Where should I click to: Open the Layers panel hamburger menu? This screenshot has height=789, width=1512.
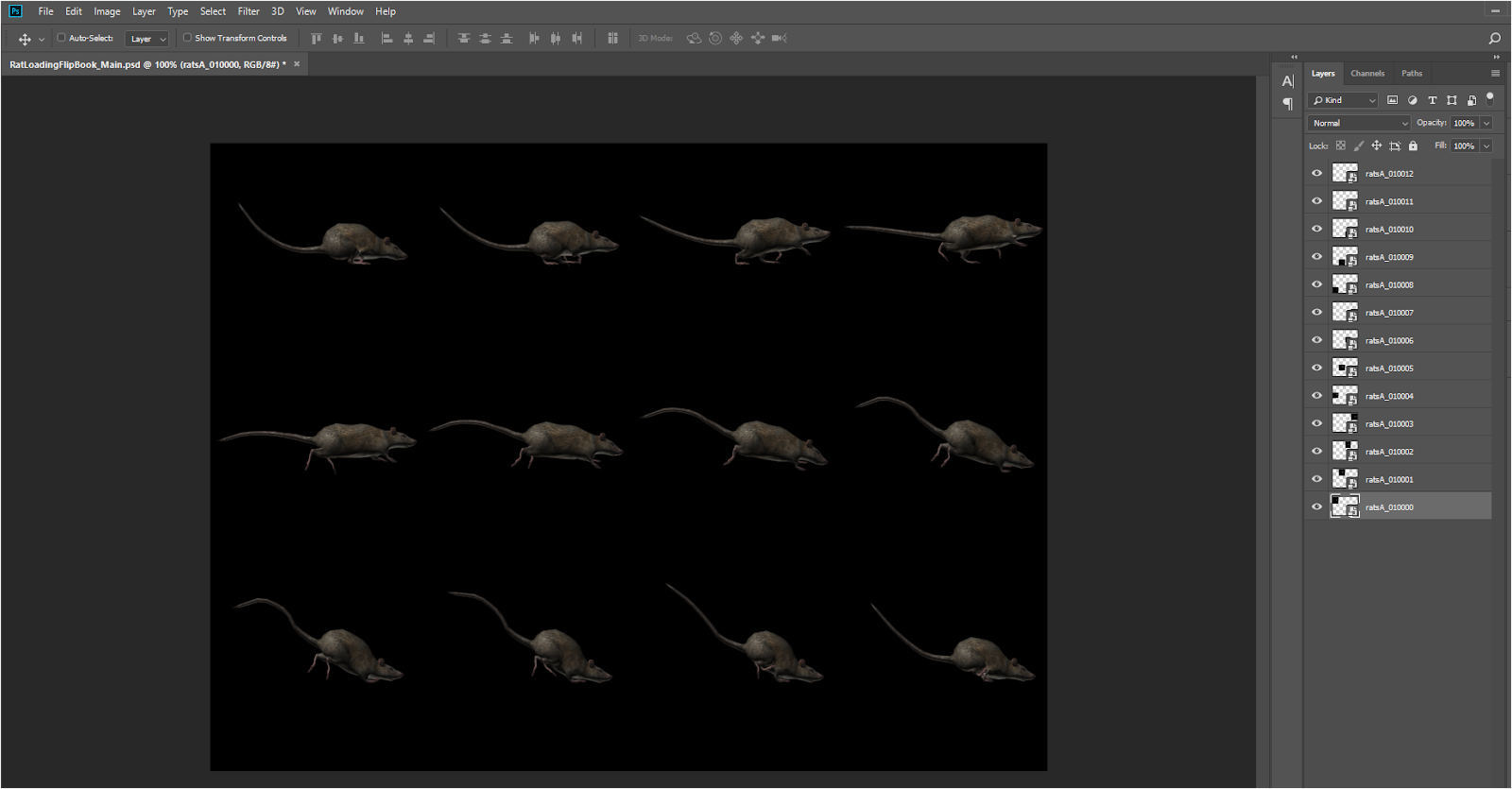coord(1495,74)
